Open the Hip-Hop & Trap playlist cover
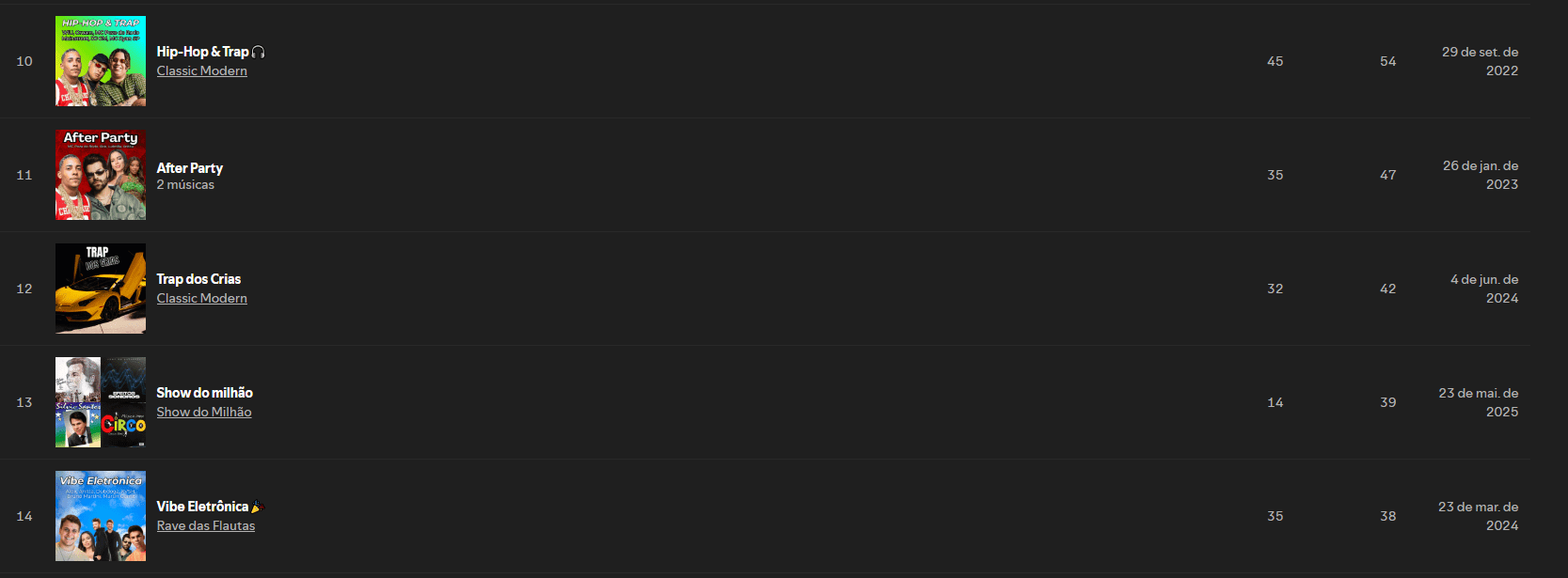Screen dimensions: 1568x578 [101, 61]
